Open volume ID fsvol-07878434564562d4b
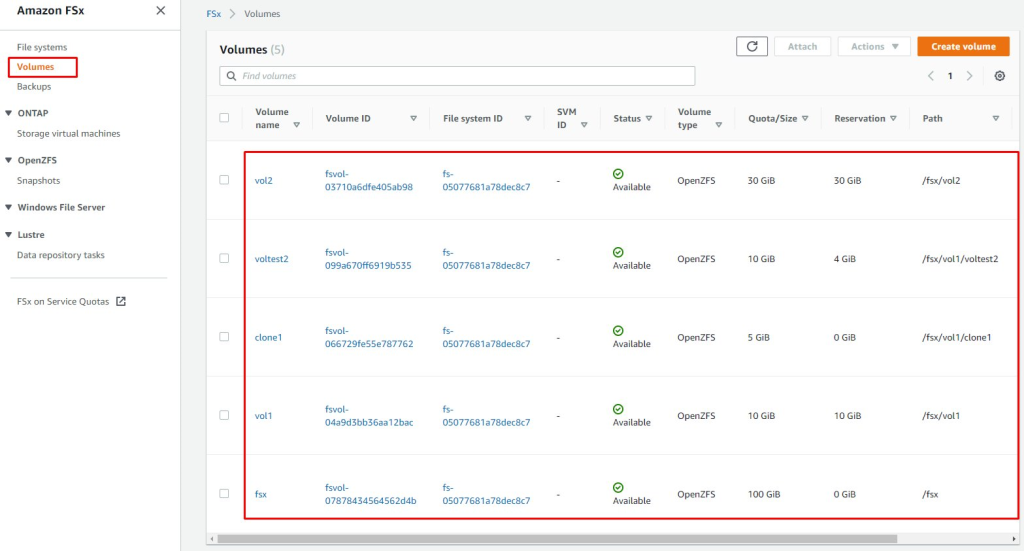This screenshot has width=1024, height=551. coord(370,494)
